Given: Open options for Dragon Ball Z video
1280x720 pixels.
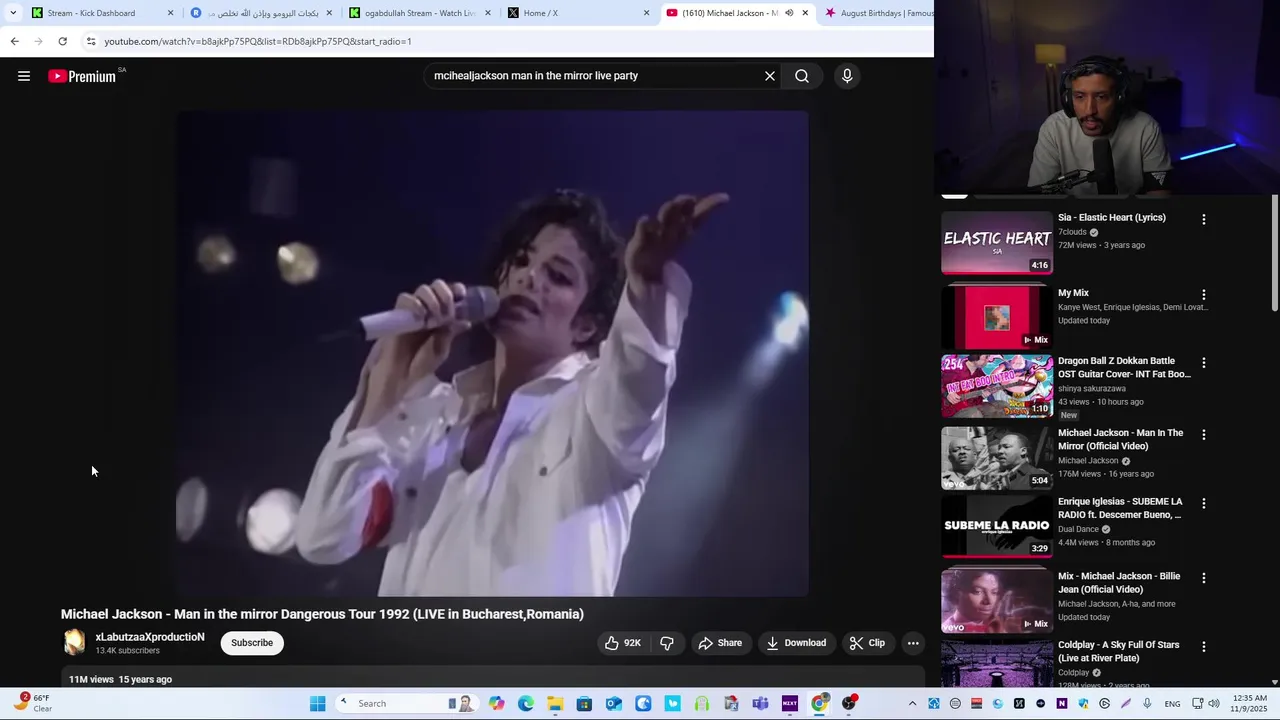Looking at the screenshot, I should coord(1204,363).
